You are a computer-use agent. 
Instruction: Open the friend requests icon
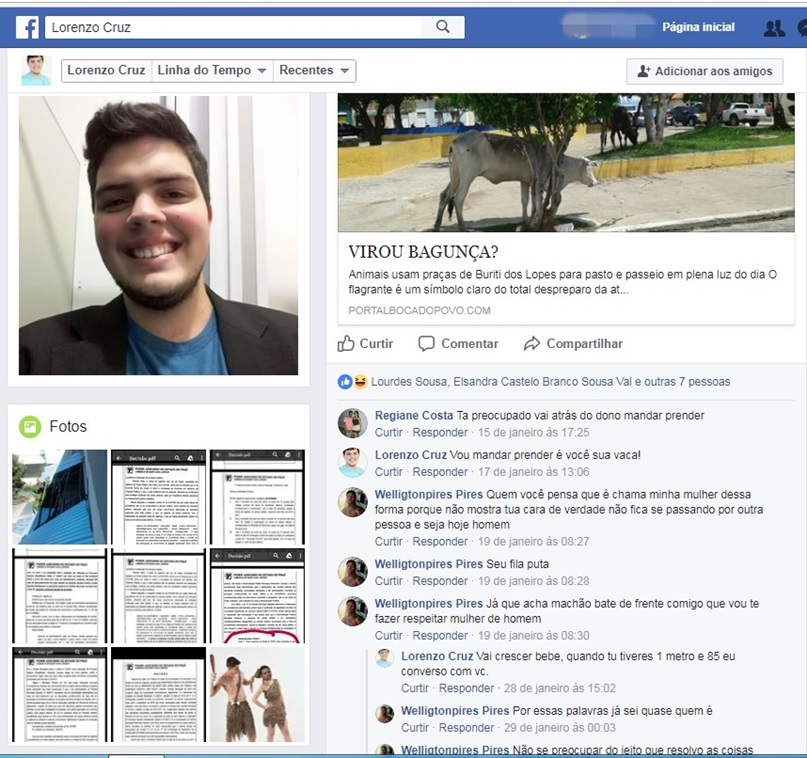point(773,28)
